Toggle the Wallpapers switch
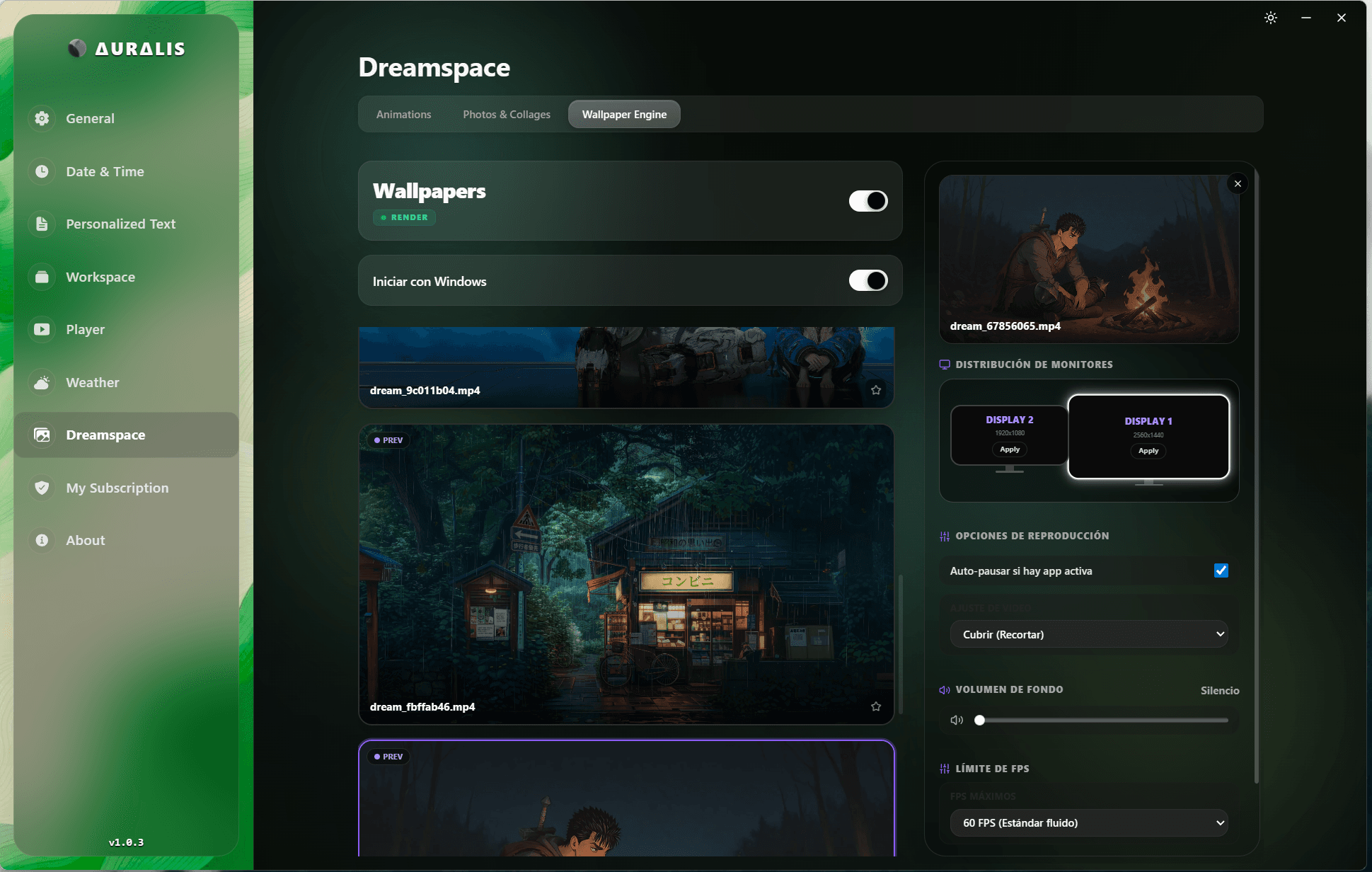Image resolution: width=1372 pixels, height=872 pixels. [868, 201]
